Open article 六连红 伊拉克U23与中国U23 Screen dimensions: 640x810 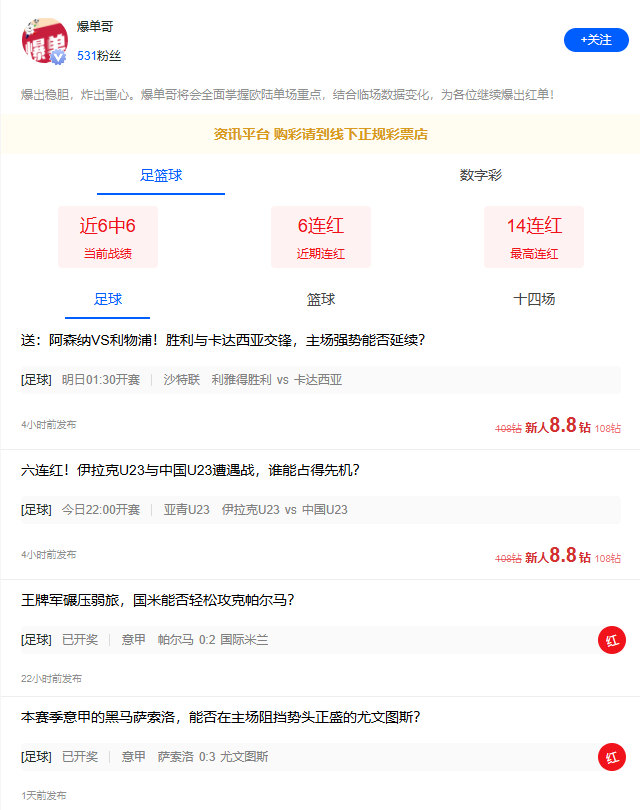pyautogui.click(x=190, y=470)
